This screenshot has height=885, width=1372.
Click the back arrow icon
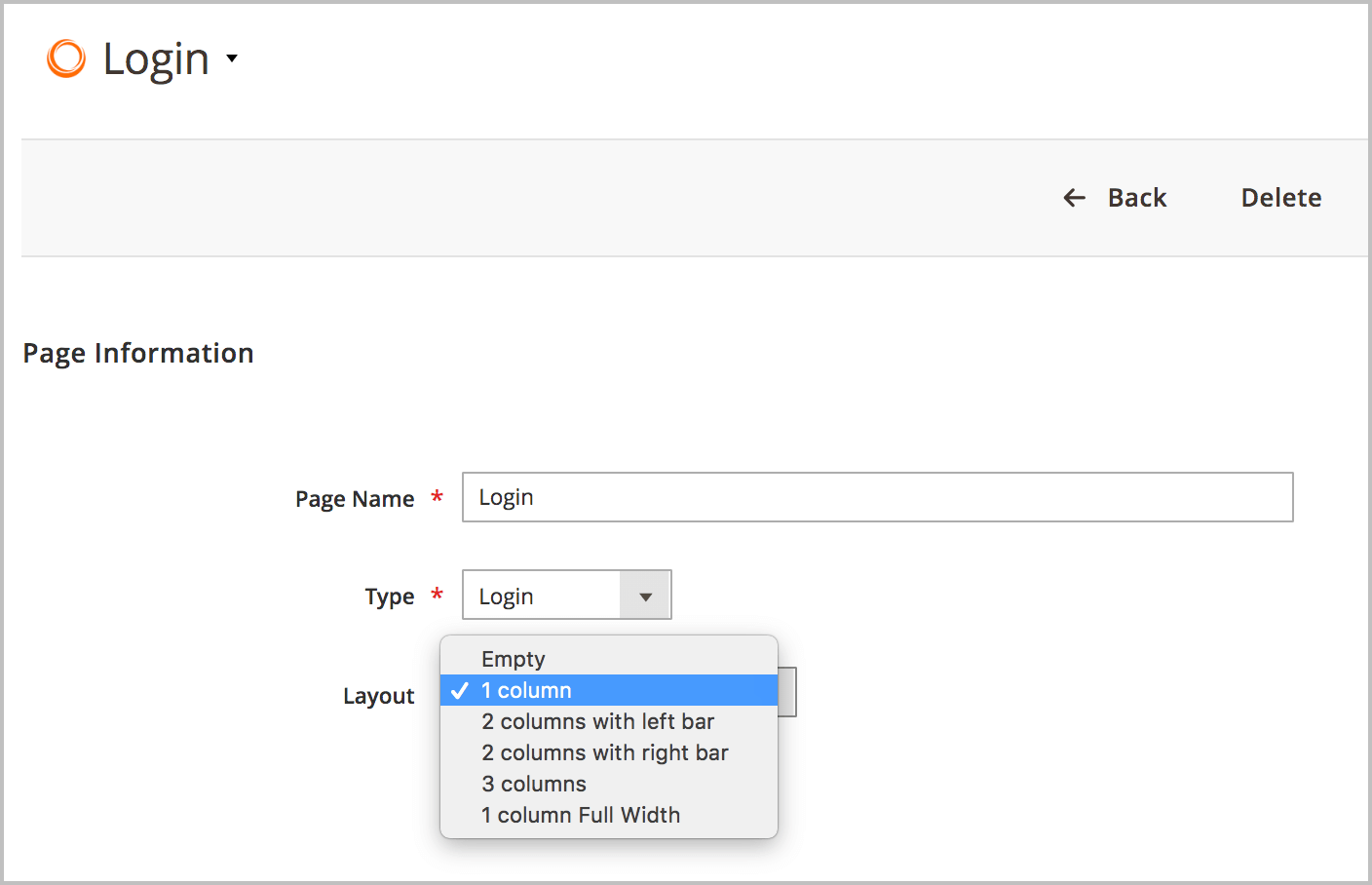point(1074,198)
